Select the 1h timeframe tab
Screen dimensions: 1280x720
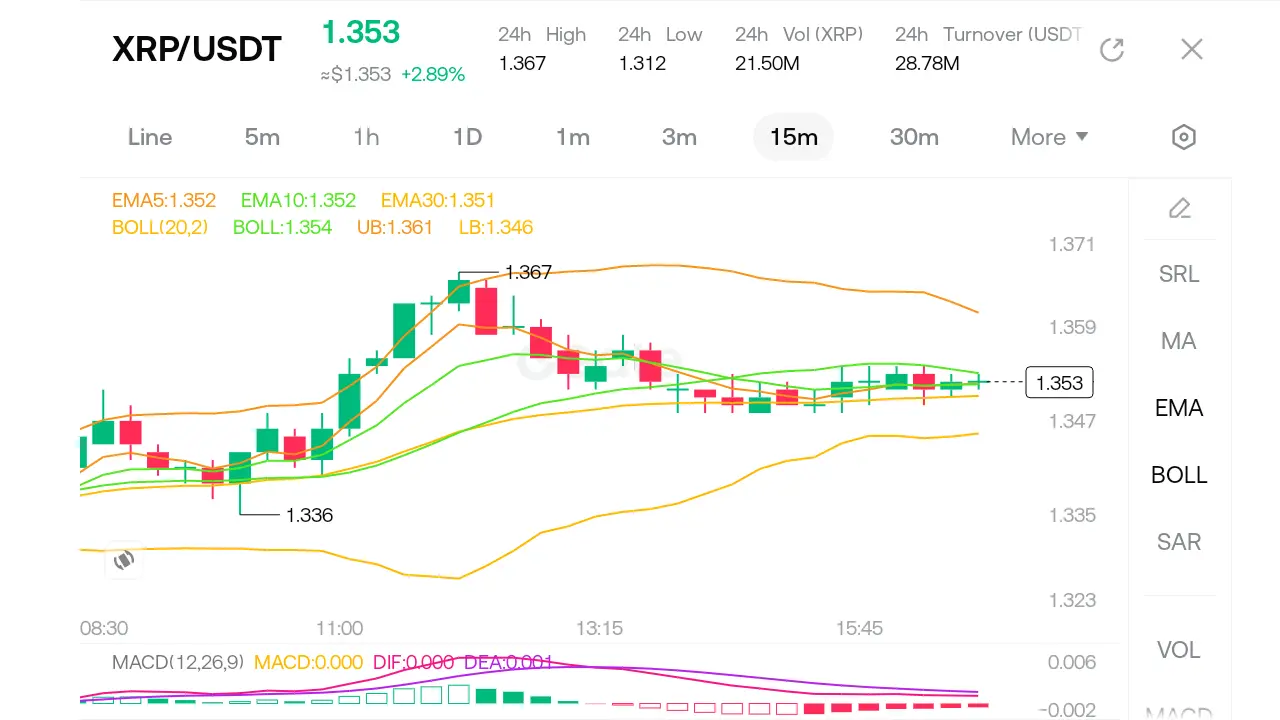(x=366, y=137)
